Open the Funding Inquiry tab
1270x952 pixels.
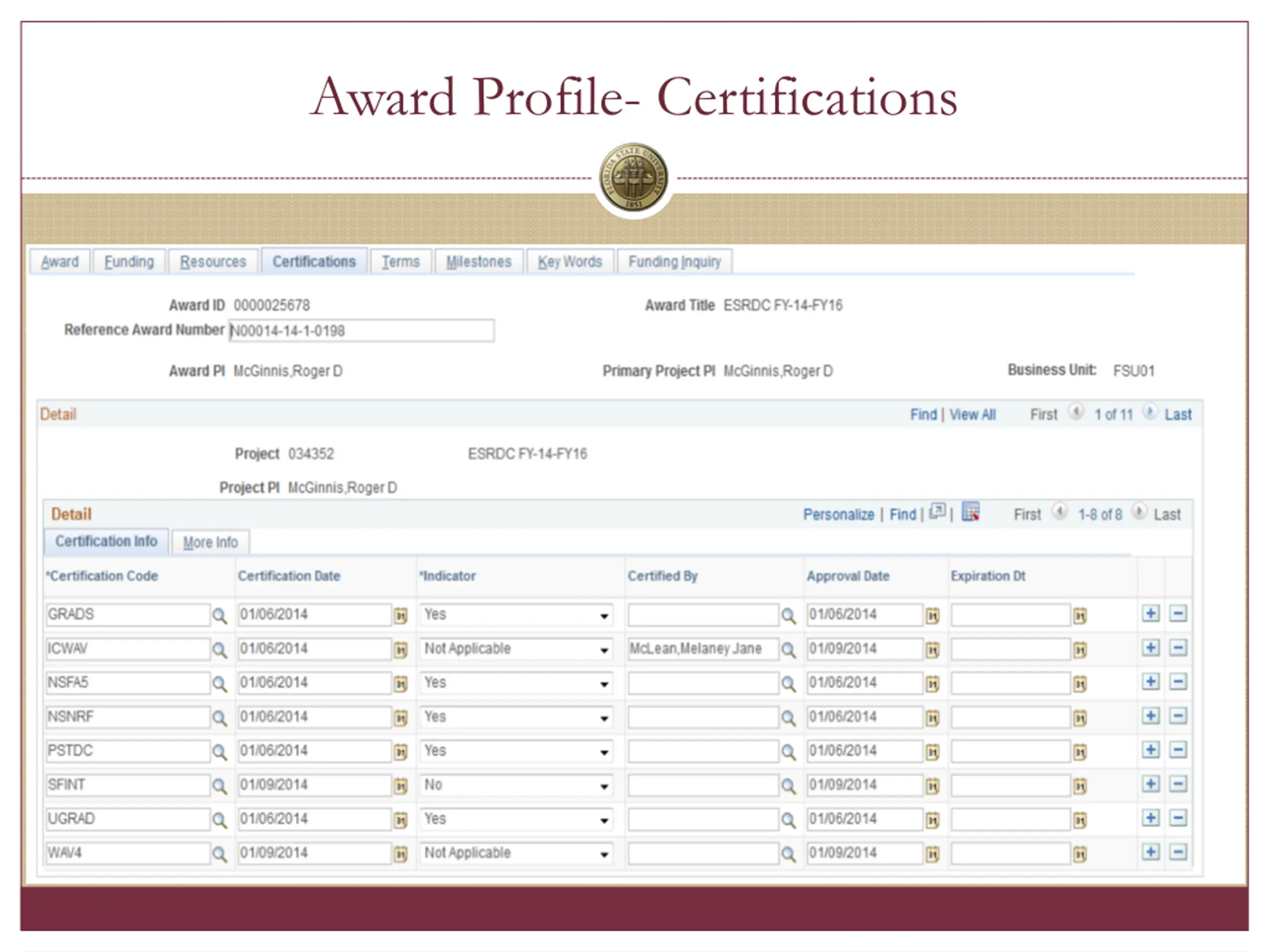675,262
